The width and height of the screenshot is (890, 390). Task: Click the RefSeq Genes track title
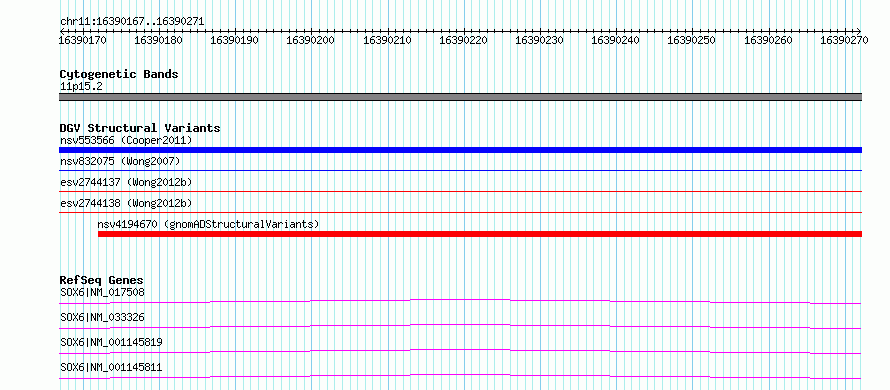point(102,280)
